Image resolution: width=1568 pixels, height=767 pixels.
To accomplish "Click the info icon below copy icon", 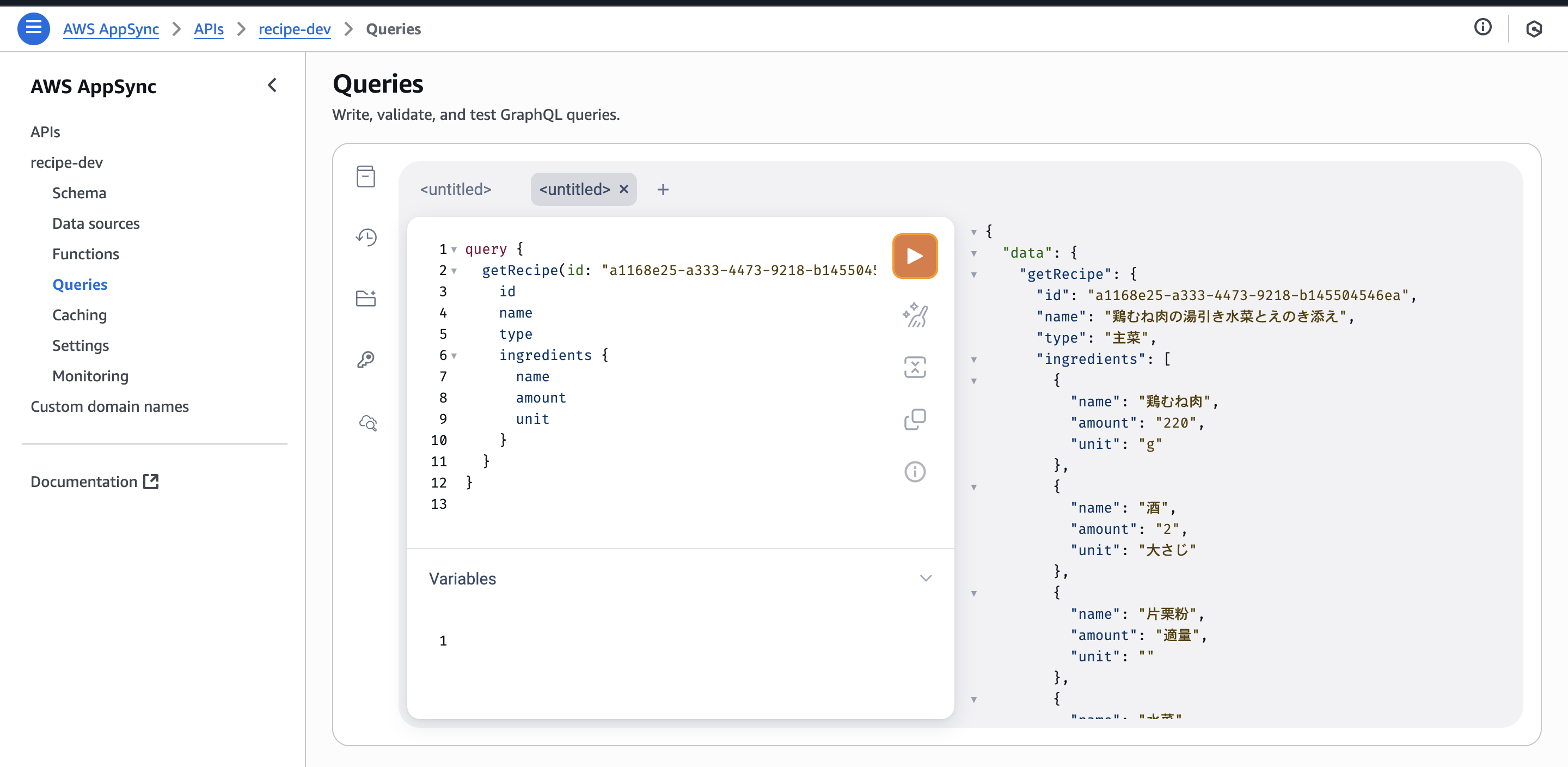I will click(x=914, y=472).
